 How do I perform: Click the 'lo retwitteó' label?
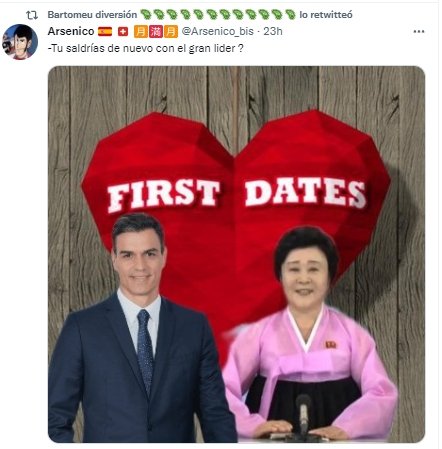(326, 15)
